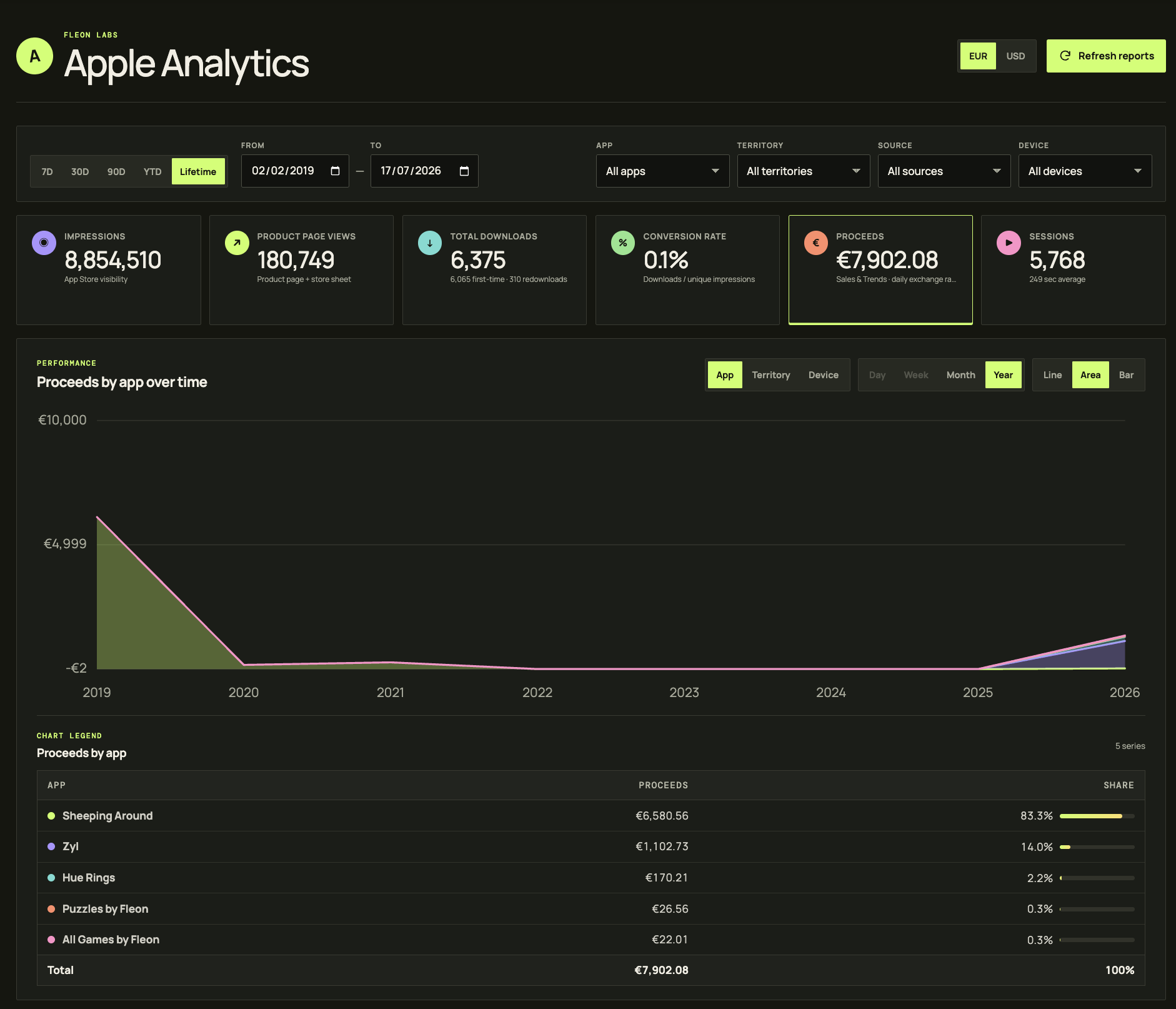Image resolution: width=1176 pixels, height=1009 pixels.
Task: Click All Games by Fleon proceeds €22.01
Action: (x=670, y=940)
